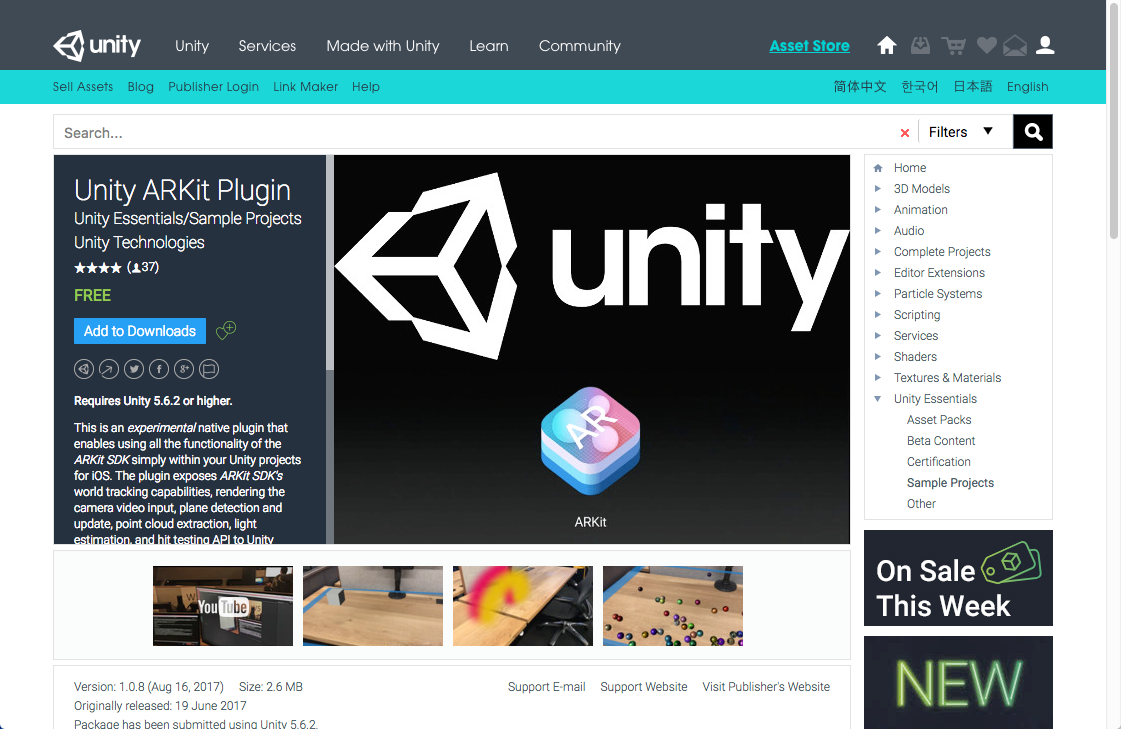The width and height of the screenshot is (1121, 729).
Task: Visit the Publisher's Website link
Action: click(766, 686)
